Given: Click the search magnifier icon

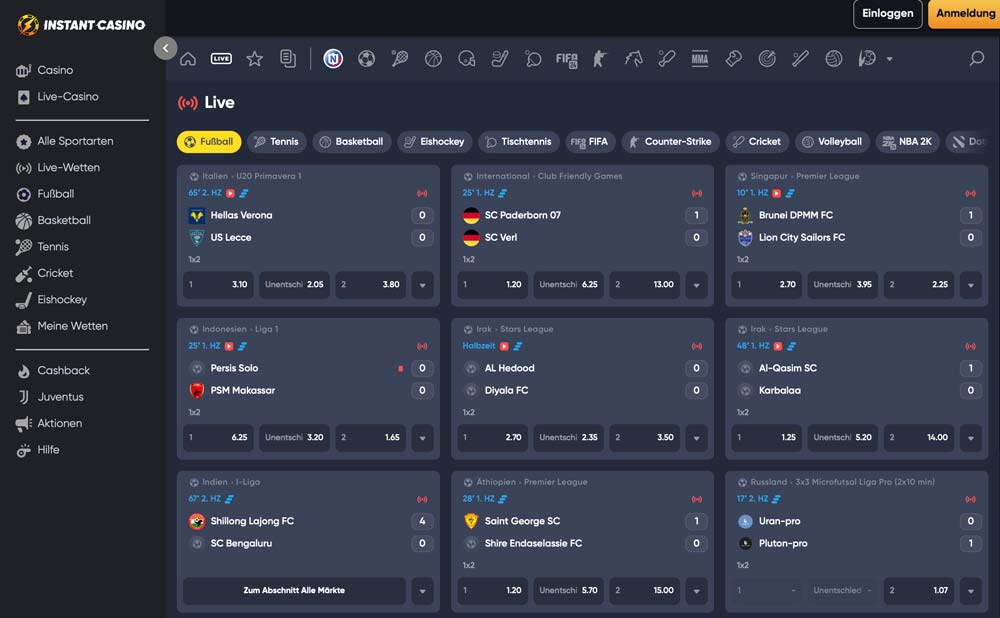Looking at the screenshot, I should [977, 59].
